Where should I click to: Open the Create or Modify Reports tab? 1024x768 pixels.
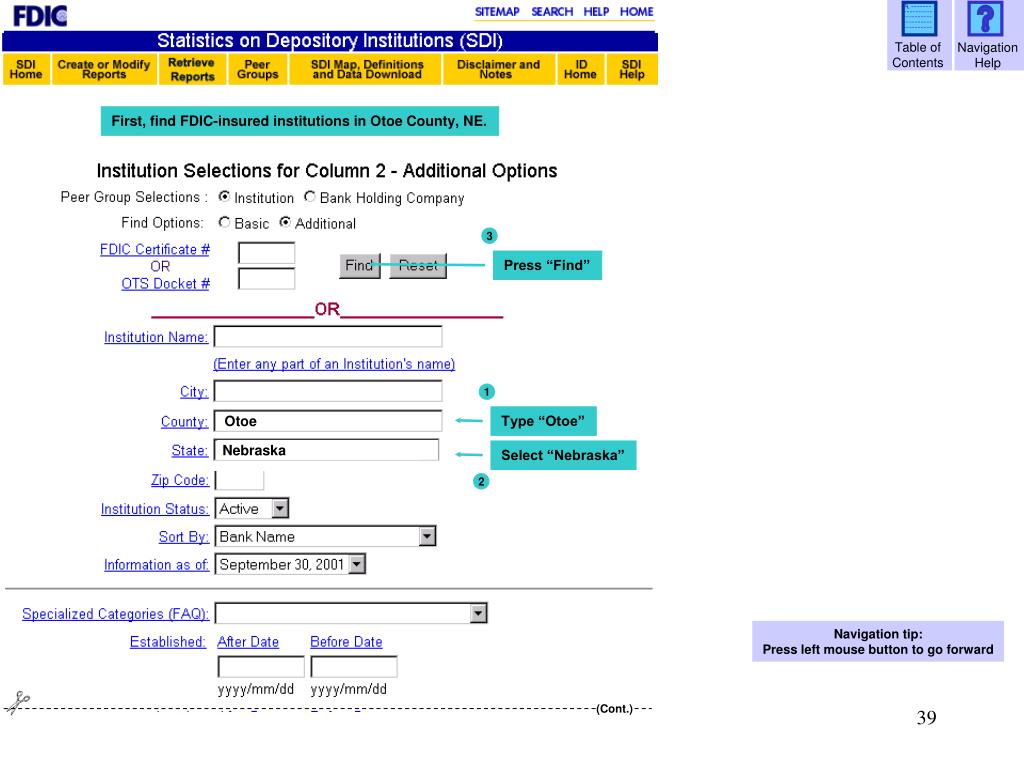point(104,69)
